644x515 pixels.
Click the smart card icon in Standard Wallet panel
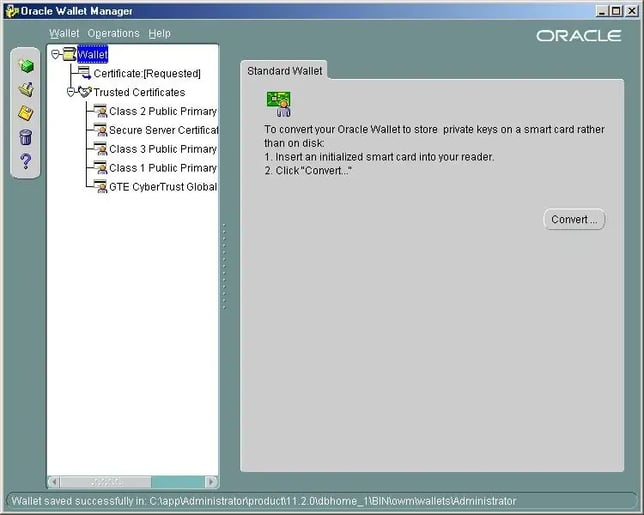point(277,103)
